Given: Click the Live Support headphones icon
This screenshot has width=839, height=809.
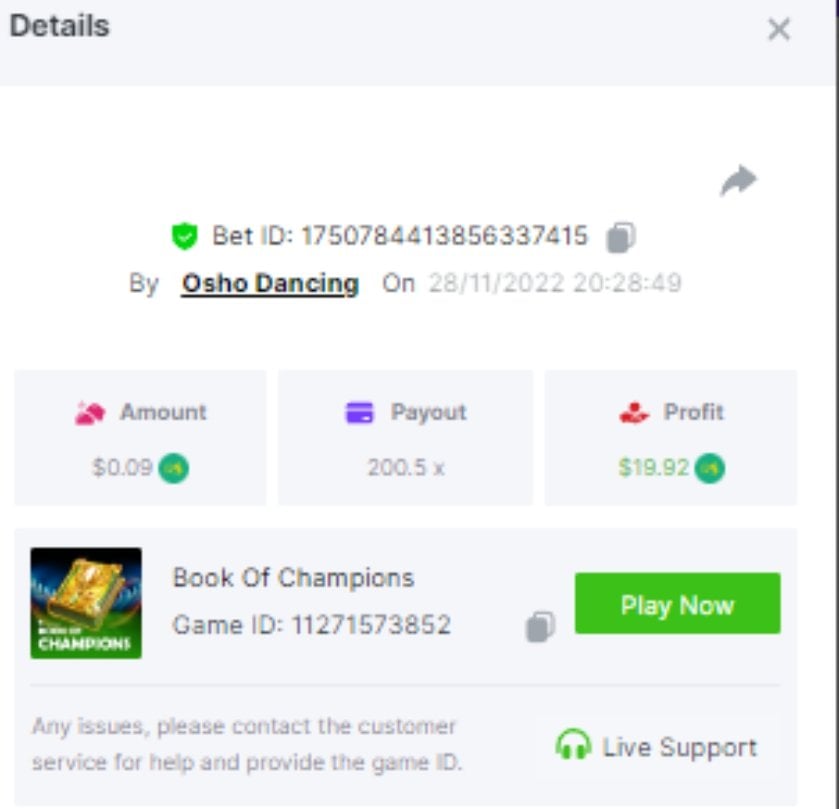Looking at the screenshot, I should [x=573, y=745].
